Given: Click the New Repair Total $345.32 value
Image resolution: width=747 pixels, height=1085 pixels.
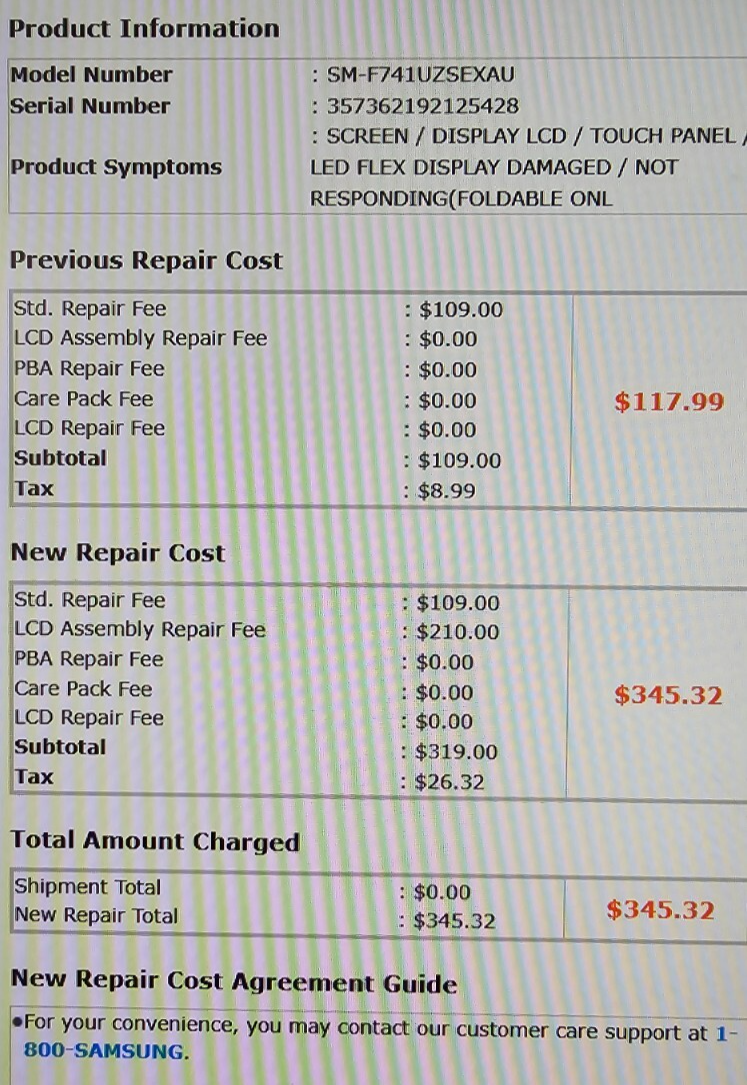Looking at the screenshot, I should point(454,921).
